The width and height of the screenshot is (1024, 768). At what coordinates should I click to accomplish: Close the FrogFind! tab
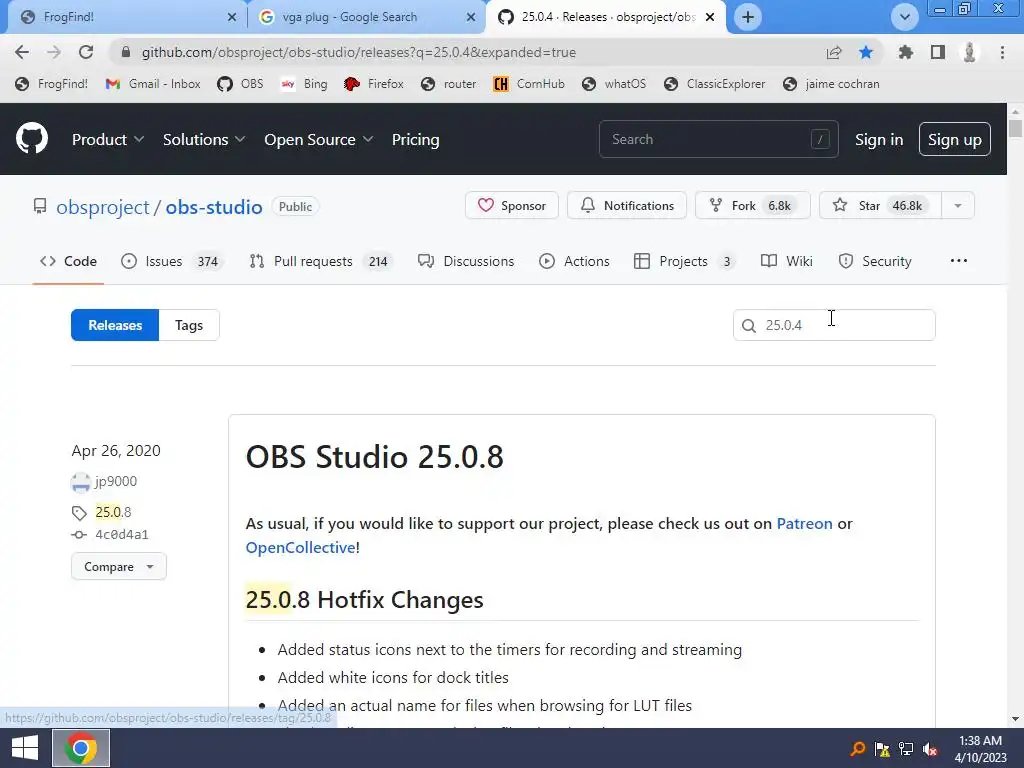pyautogui.click(x=232, y=17)
